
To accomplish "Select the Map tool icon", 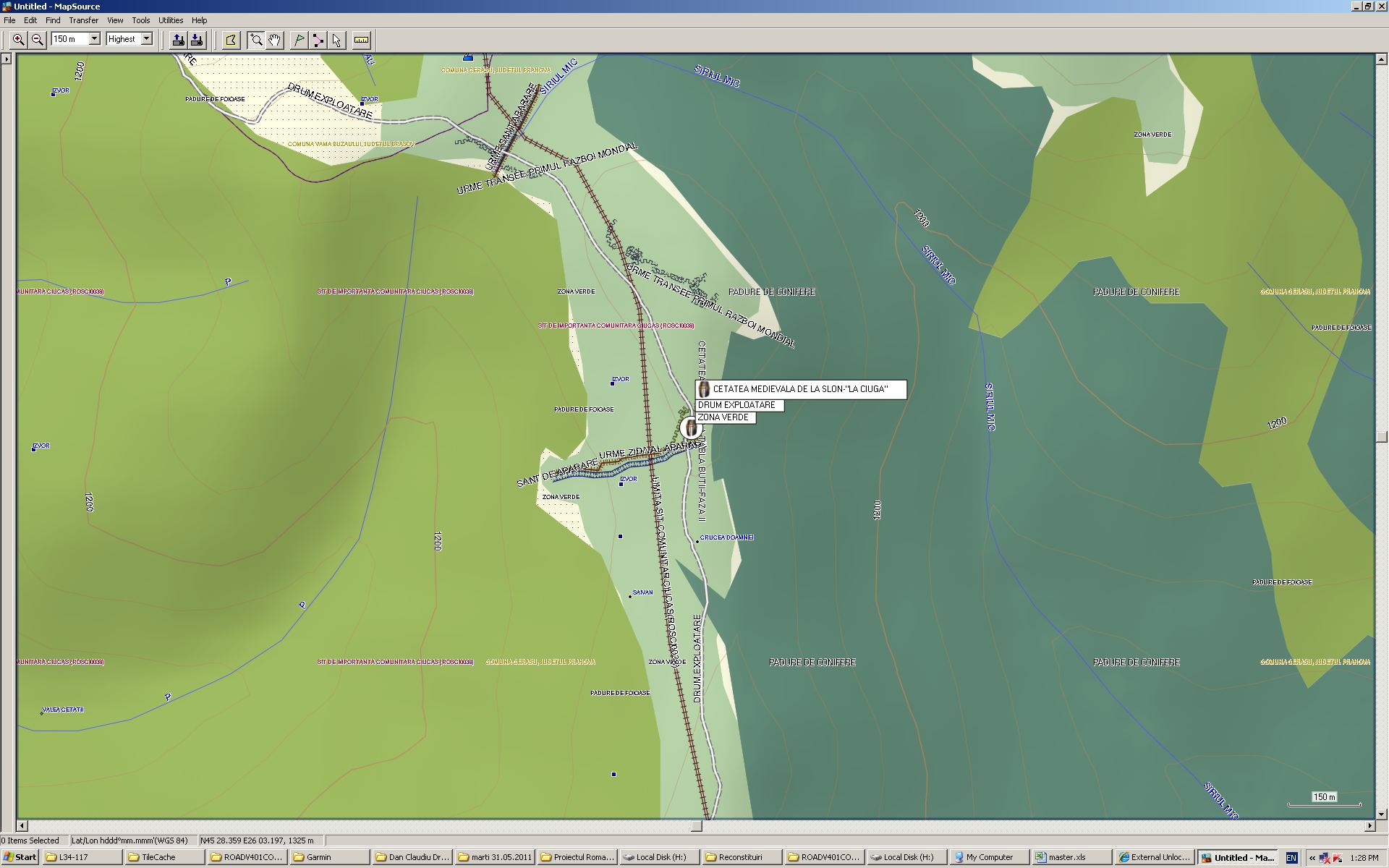I will [231, 40].
